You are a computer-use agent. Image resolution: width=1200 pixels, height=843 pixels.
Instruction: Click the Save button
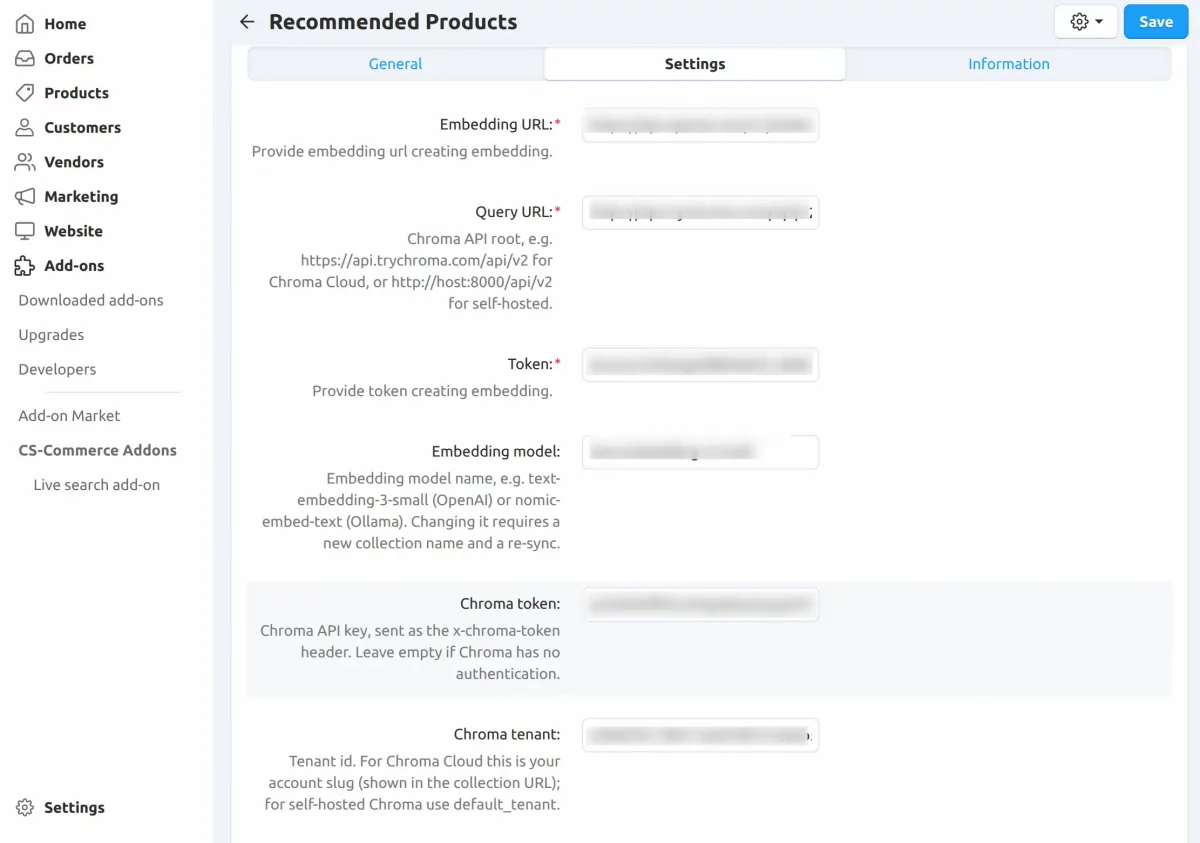pos(1156,22)
